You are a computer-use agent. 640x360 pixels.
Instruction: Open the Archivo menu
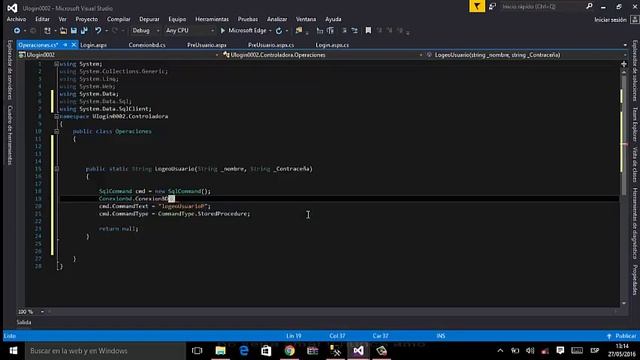(x=16, y=19)
